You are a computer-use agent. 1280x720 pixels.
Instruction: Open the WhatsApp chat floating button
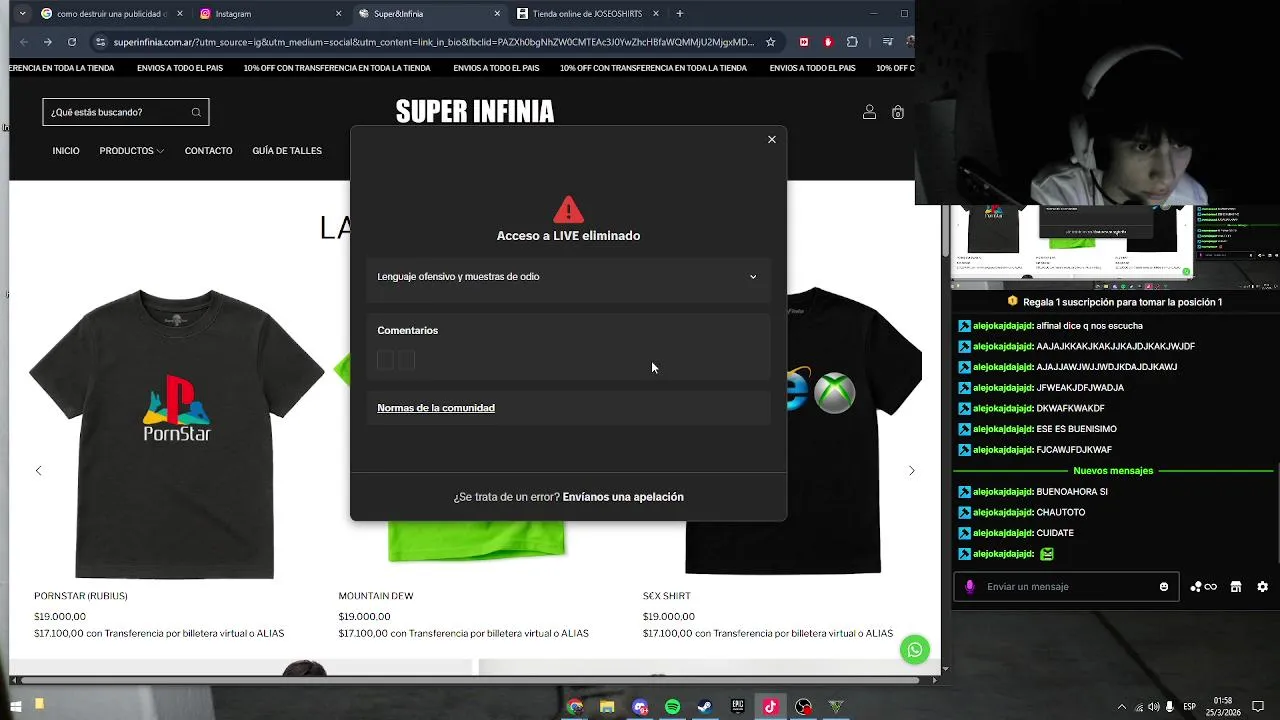(914, 650)
